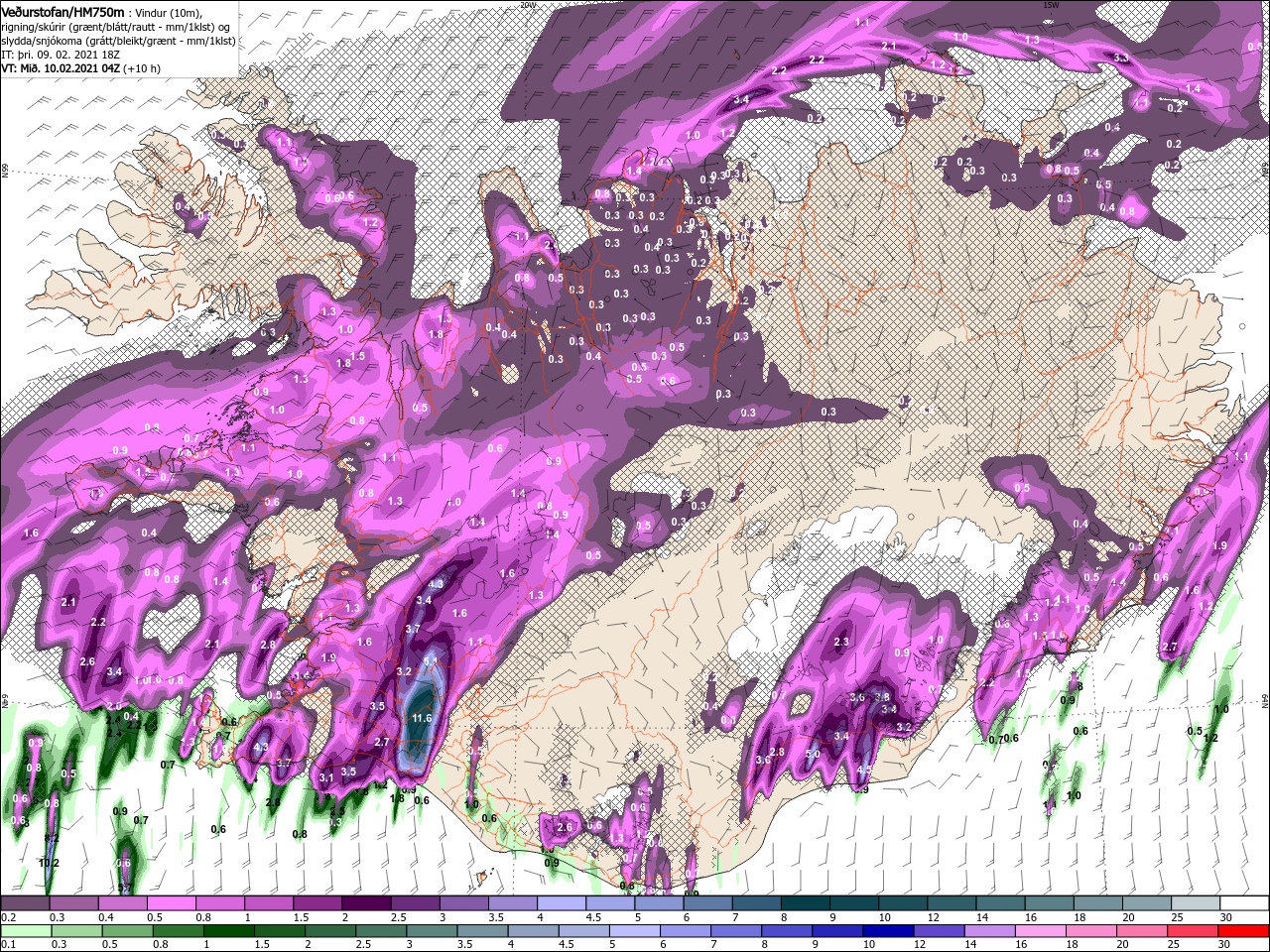Click the rain legend swatch between 3 and 3.5
1270x952 pixels.
(433, 930)
